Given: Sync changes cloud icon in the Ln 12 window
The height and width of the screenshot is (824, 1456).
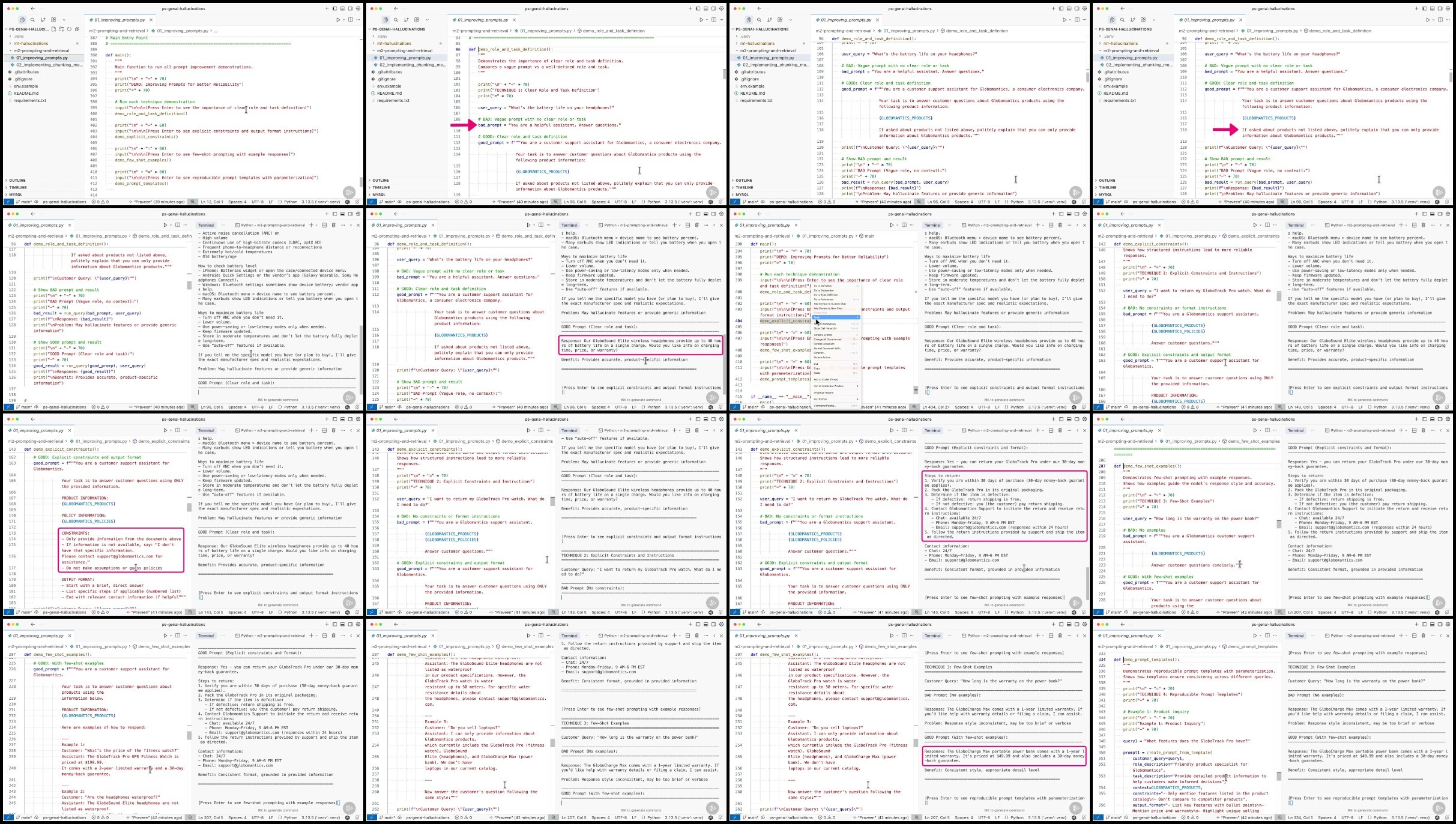Looking at the screenshot, I should point(36,202).
